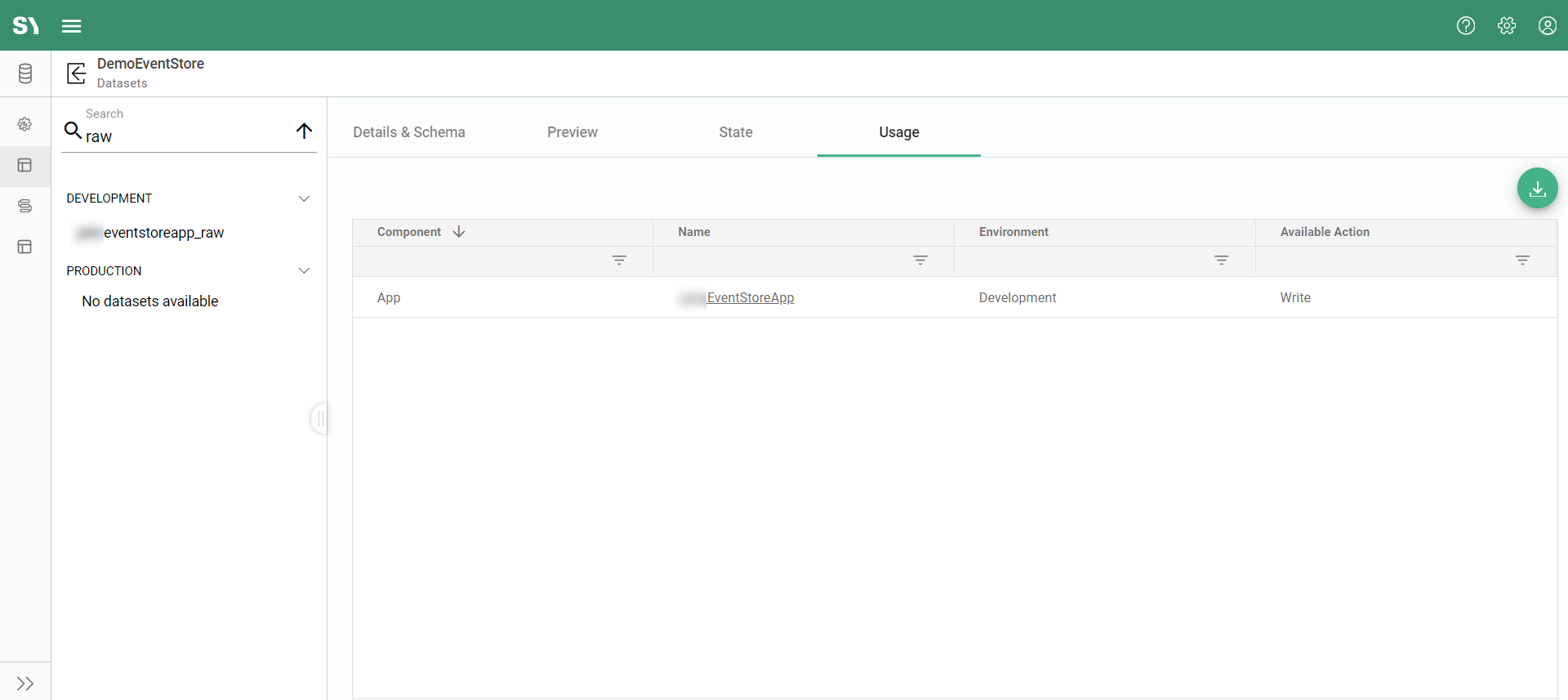This screenshot has height=700, width=1568.
Task: Click the back arrow beside DemoEventStore
Action: click(x=76, y=74)
